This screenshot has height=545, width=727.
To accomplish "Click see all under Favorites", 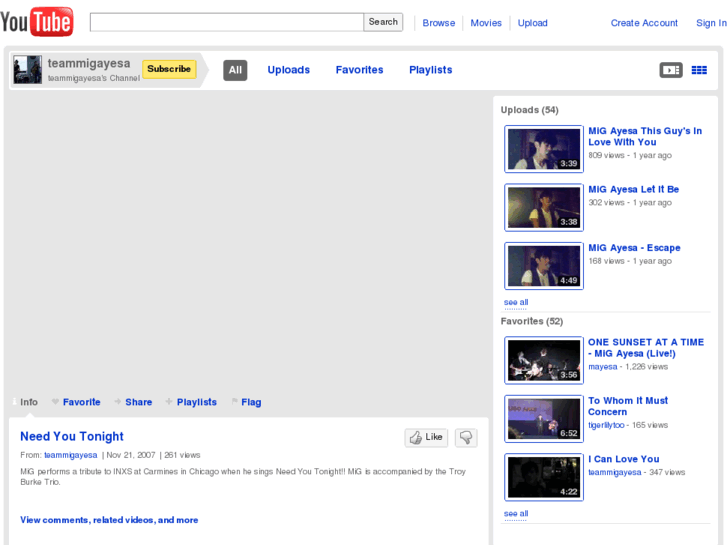I will coord(516,514).
